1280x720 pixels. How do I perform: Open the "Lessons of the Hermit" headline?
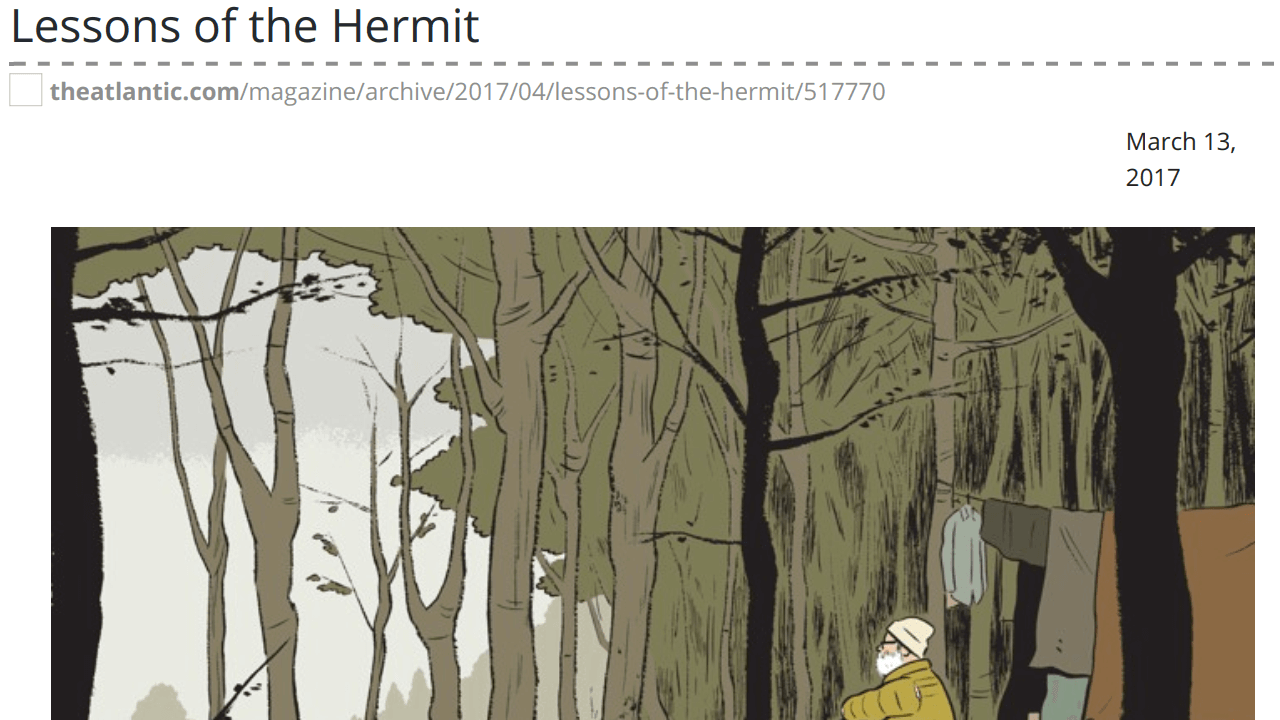point(245,26)
